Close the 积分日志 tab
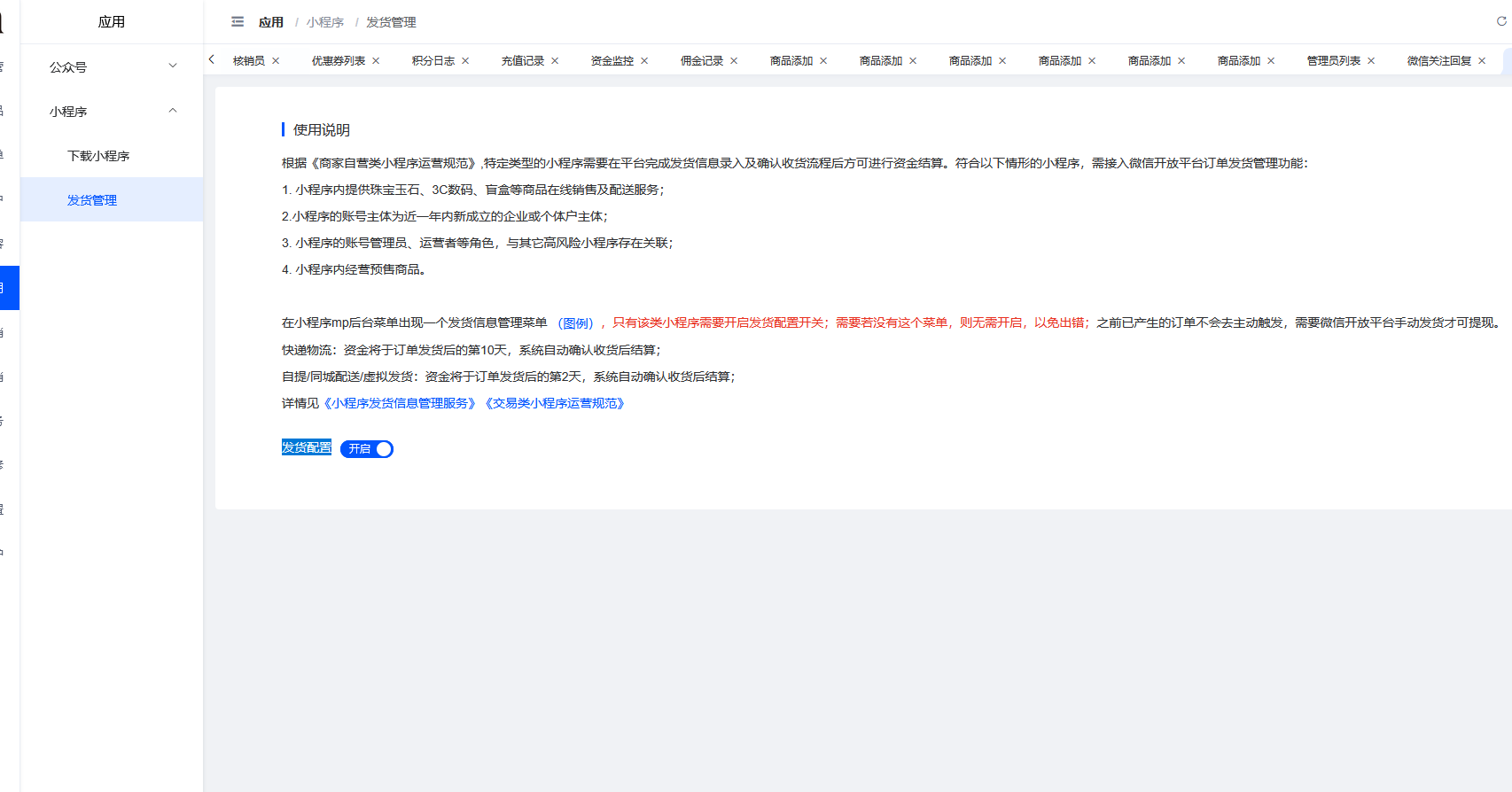The width and height of the screenshot is (1512, 792). click(x=465, y=61)
